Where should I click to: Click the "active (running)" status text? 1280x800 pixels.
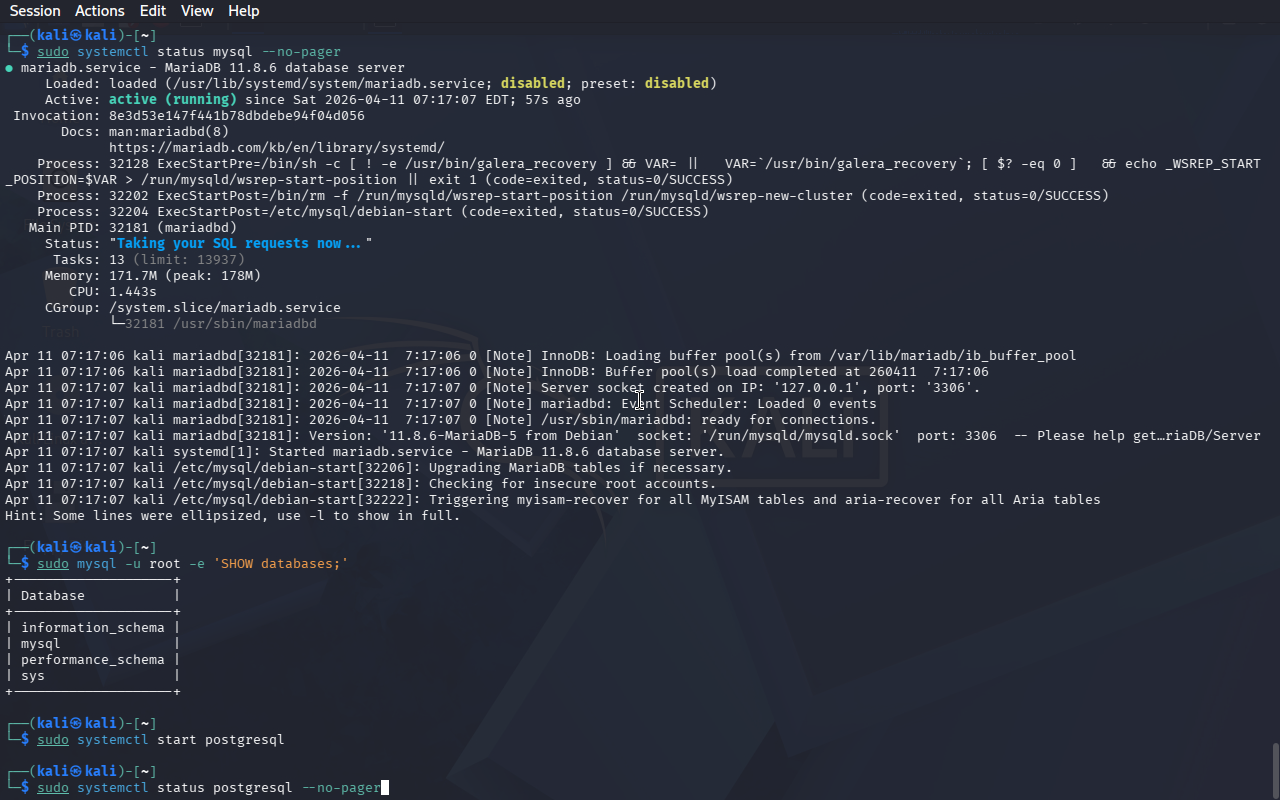[172, 99]
